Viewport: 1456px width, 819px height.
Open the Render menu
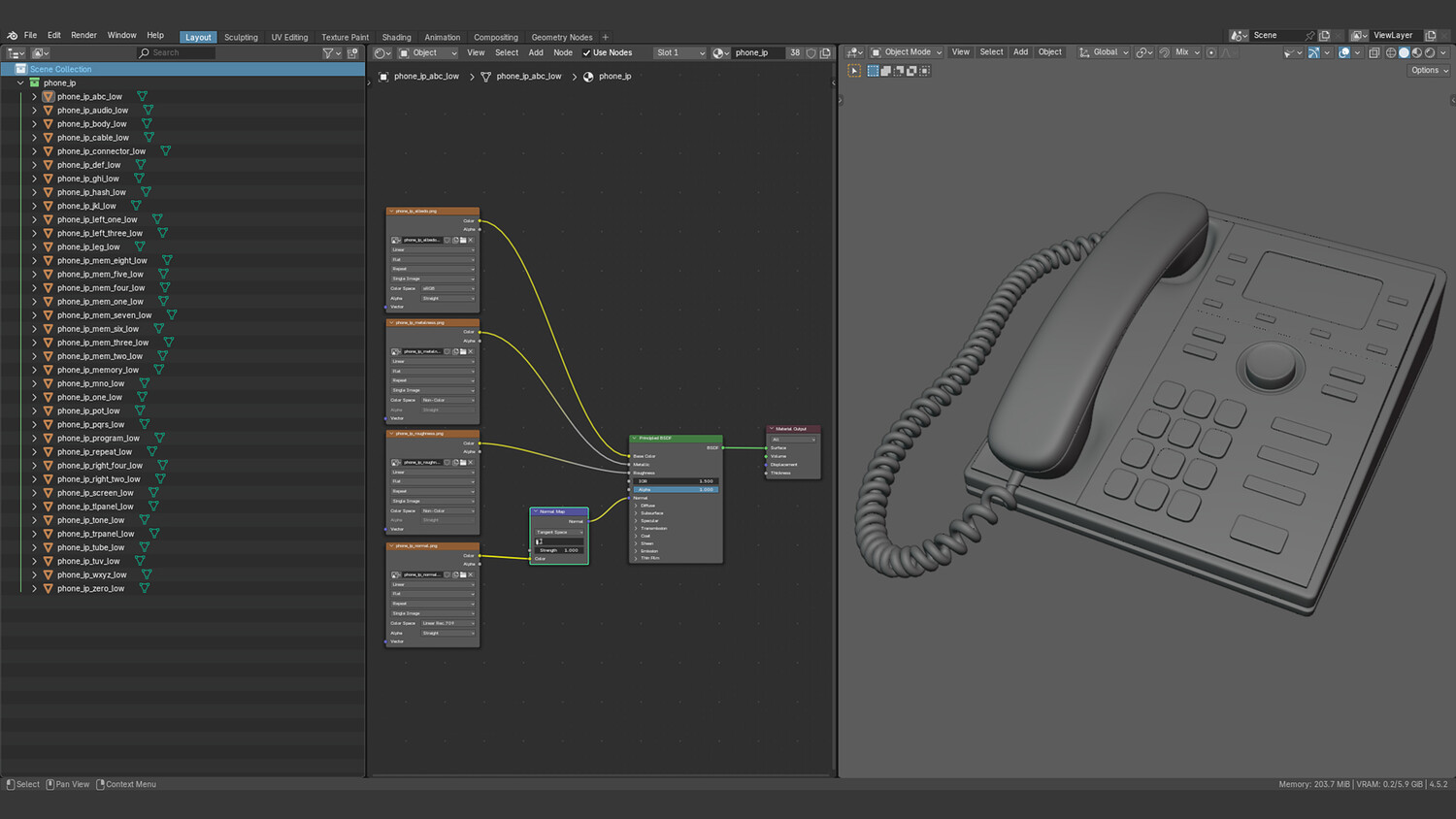[x=83, y=35]
